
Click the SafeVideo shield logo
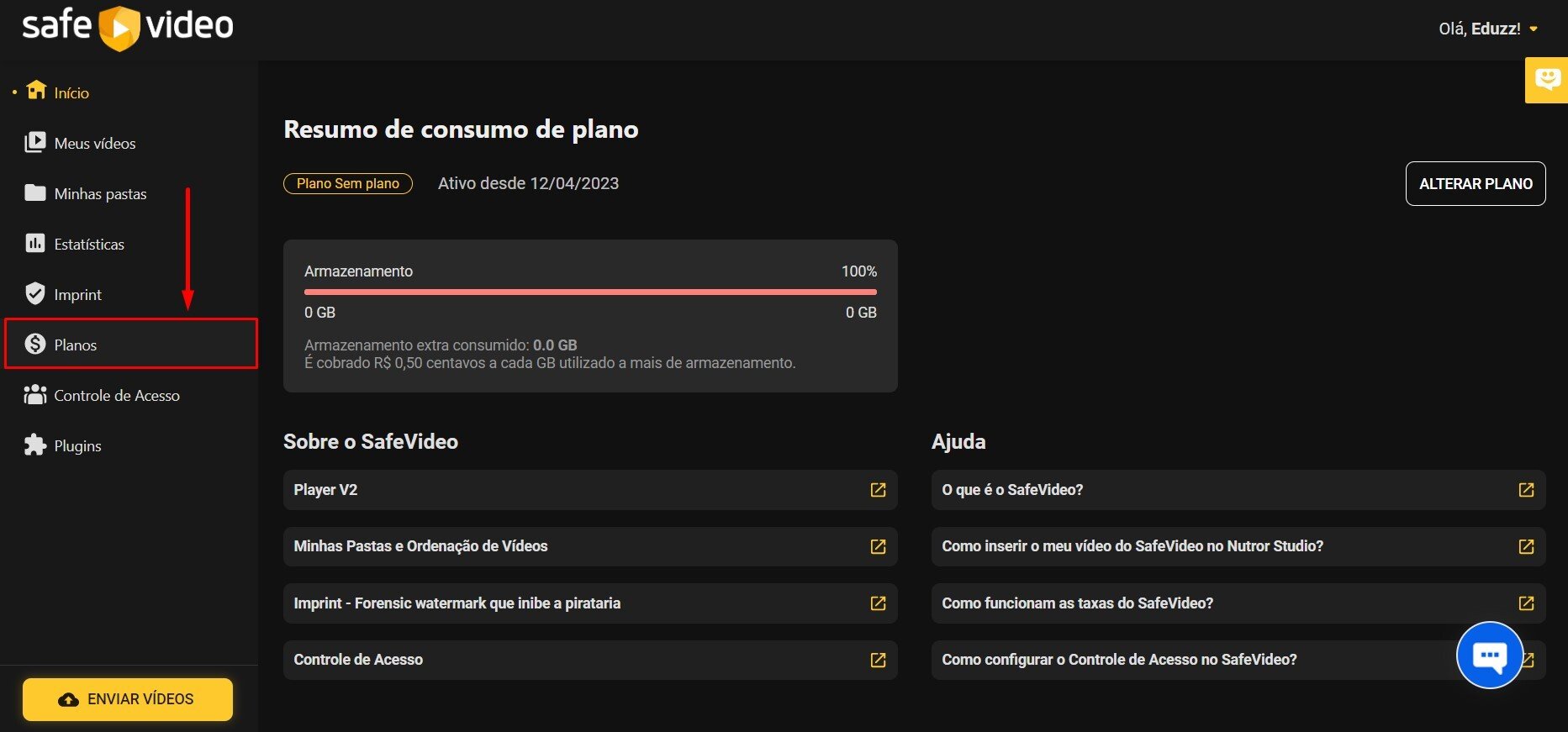(119, 28)
